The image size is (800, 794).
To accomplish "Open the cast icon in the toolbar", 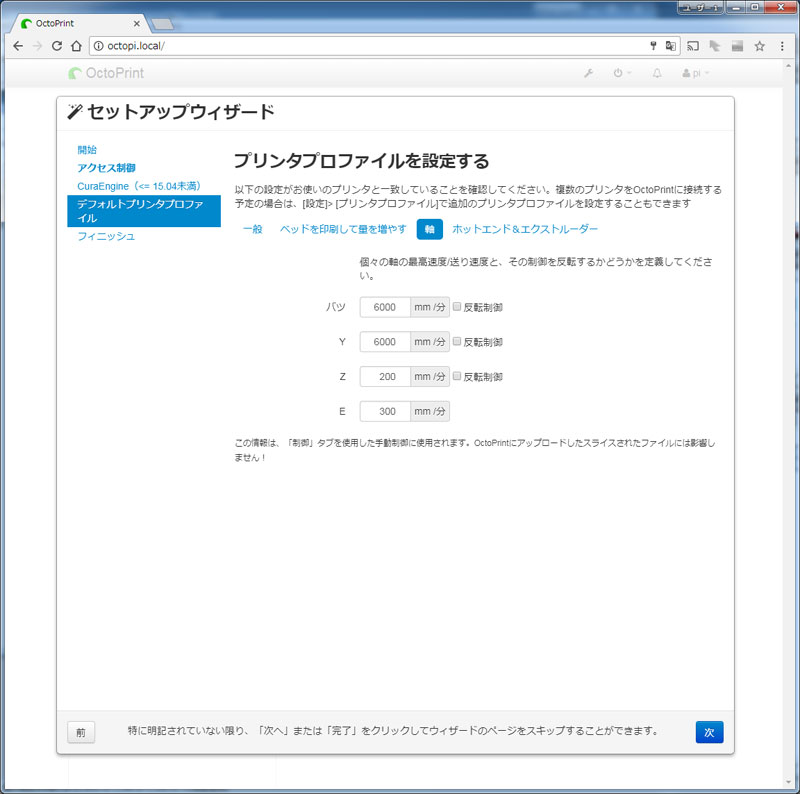I will [x=693, y=46].
